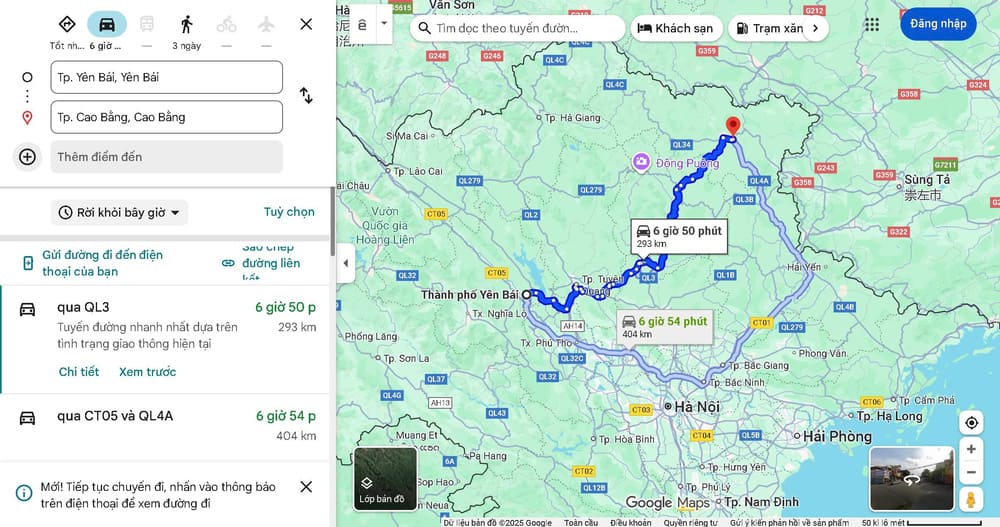Zoom out of the map
The width and height of the screenshot is (1000, 527).
click(970, 473)
